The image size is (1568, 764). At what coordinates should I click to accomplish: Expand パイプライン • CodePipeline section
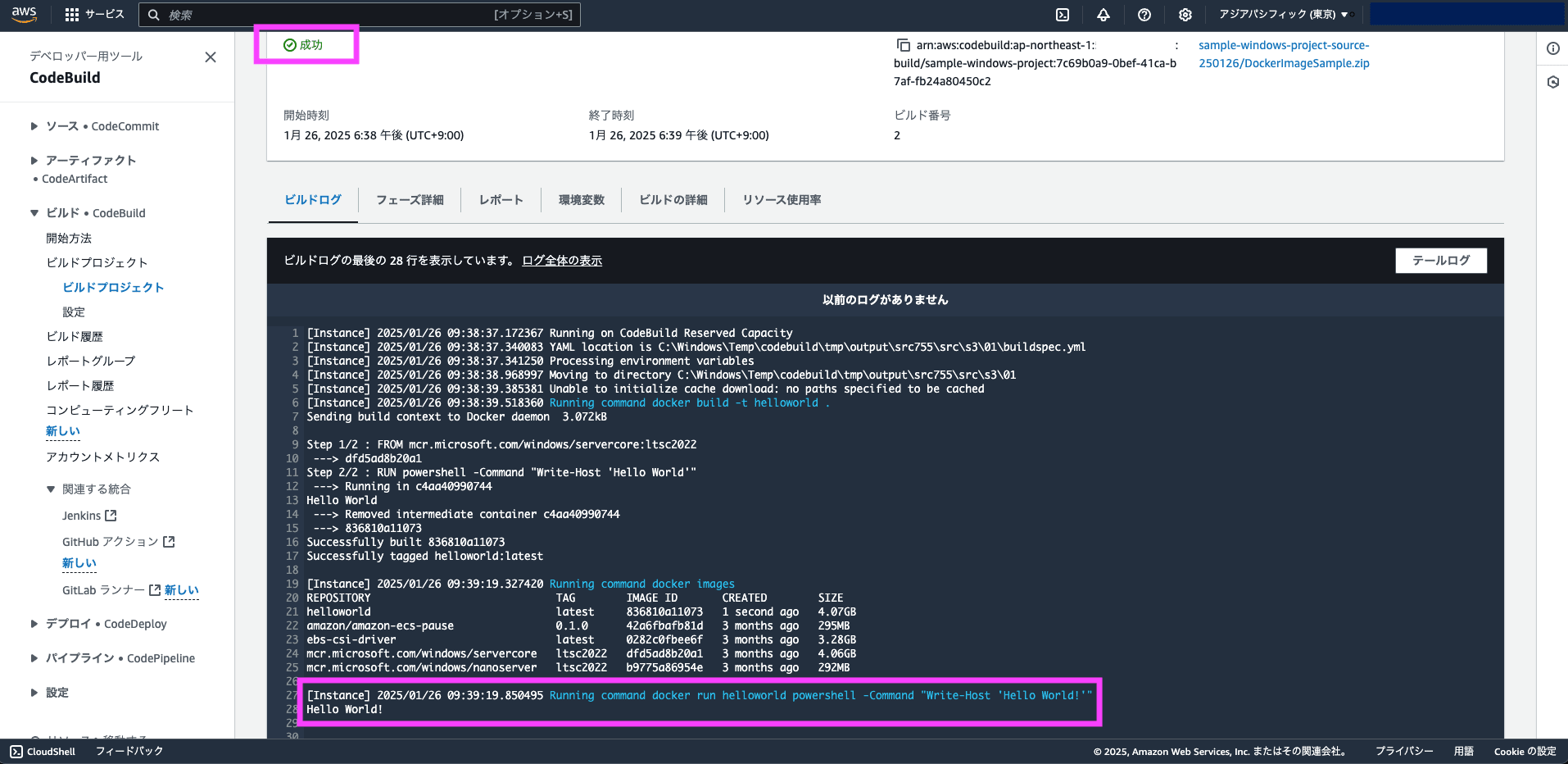pyautogui.click(x=34, y=659)
